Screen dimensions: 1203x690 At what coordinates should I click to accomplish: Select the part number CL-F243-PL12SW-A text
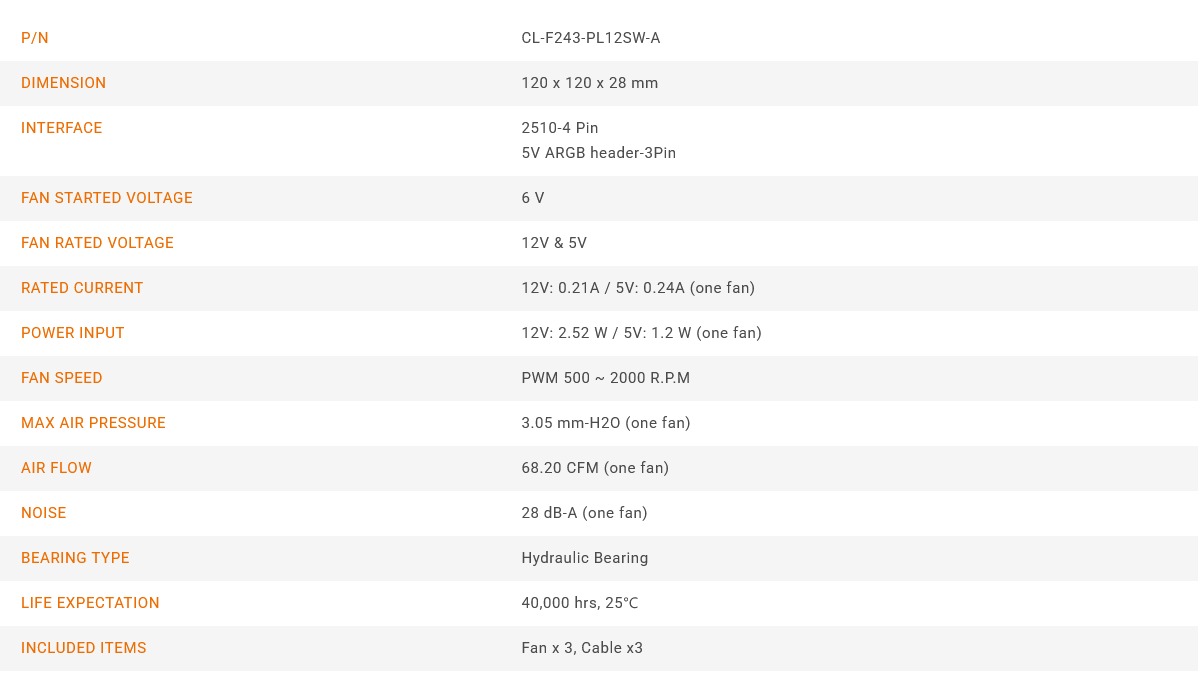pos(591,38)
